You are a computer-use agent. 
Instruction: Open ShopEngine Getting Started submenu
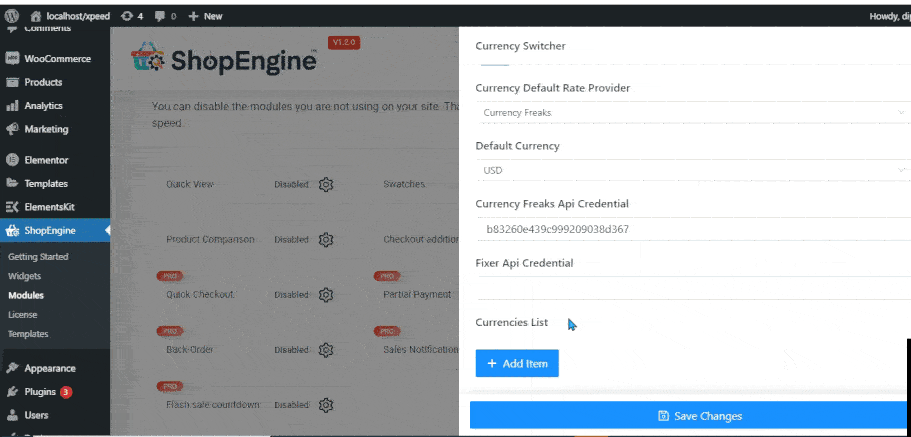tap(38, 256)
